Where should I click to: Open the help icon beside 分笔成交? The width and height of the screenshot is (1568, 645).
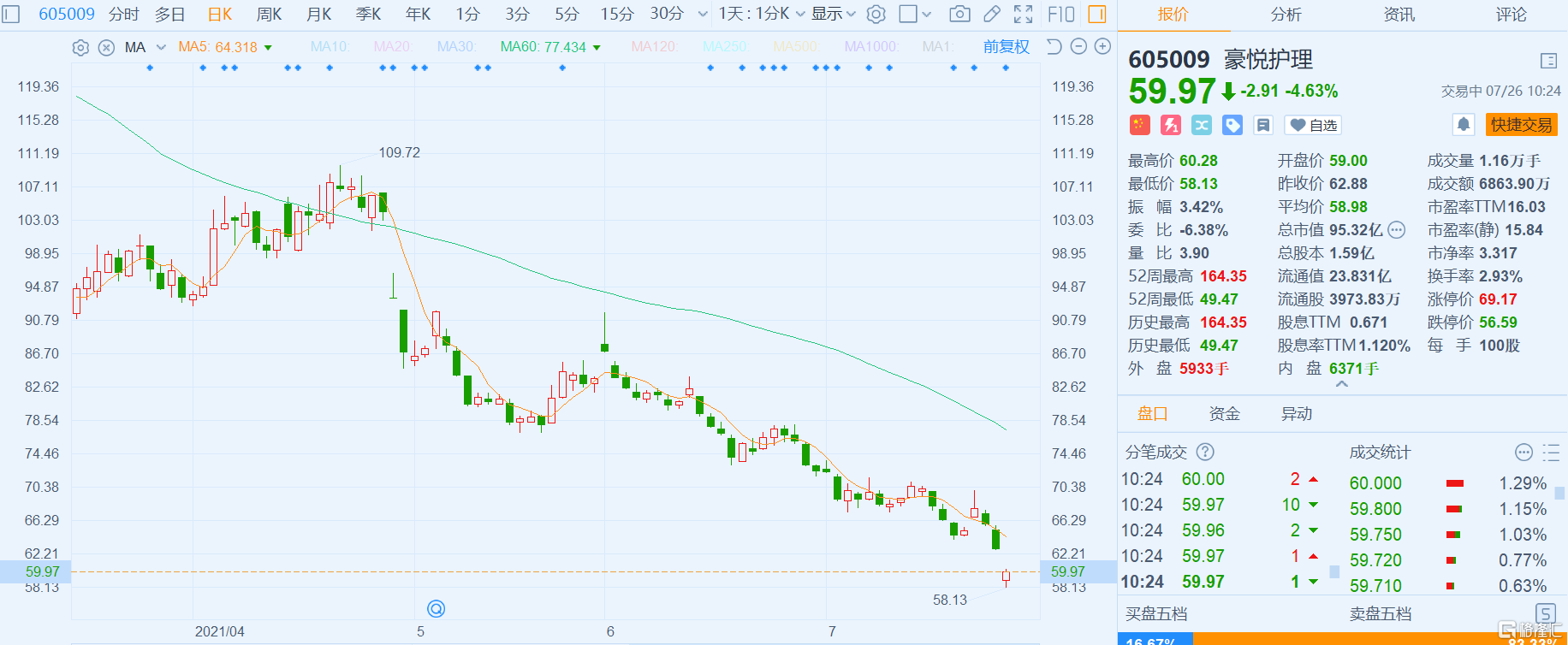tap(1205, 452)
